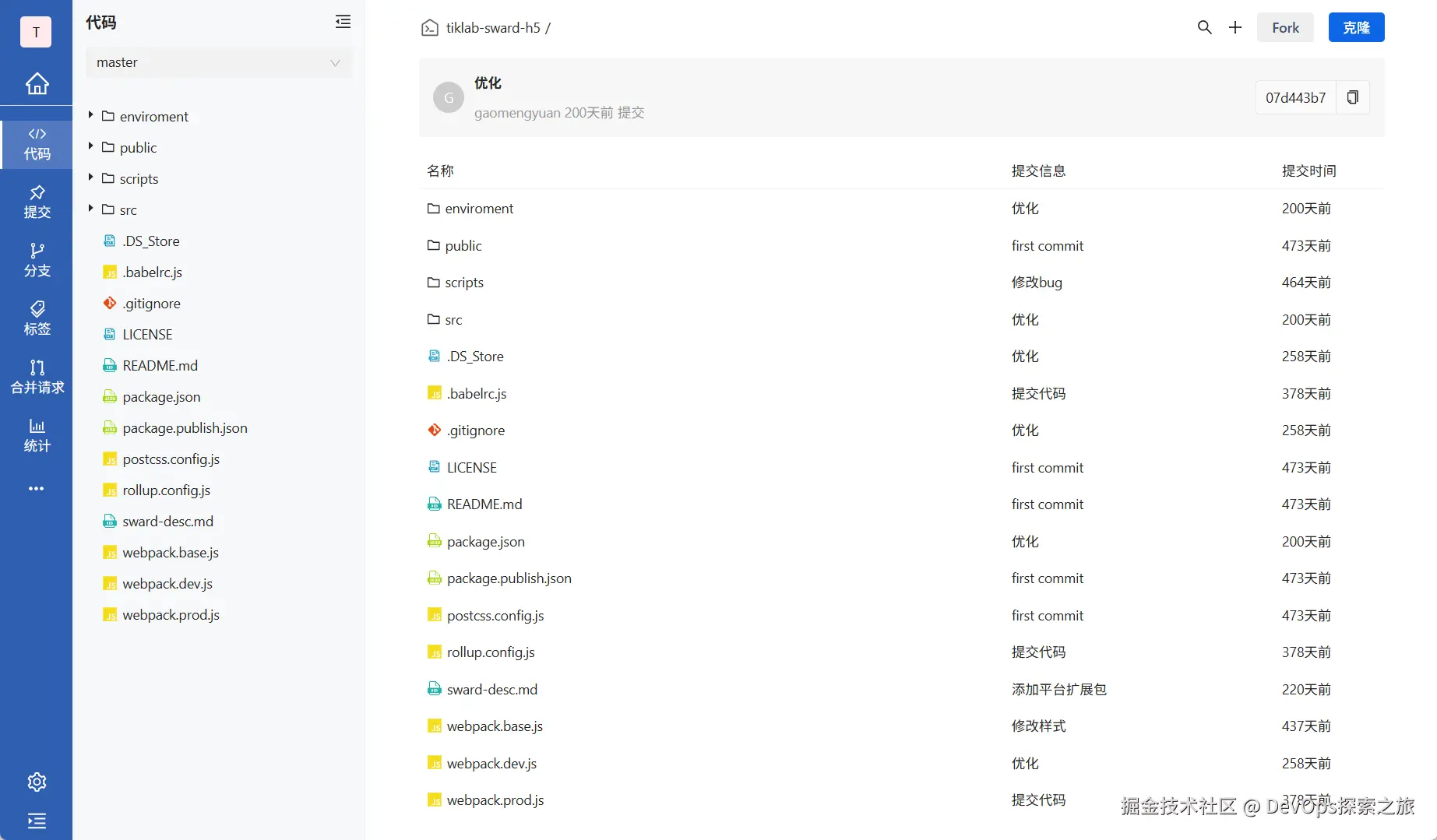Collapse the file tree panel icon
The height and width of the screenshot is (840, 1437).
coord(343,22)
